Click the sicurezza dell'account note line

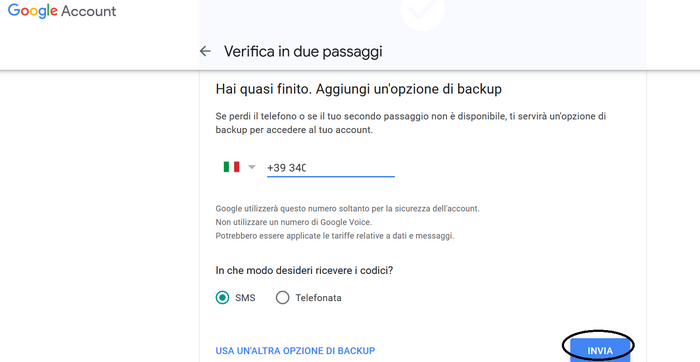pyautogui.click(x=347, y=208)
